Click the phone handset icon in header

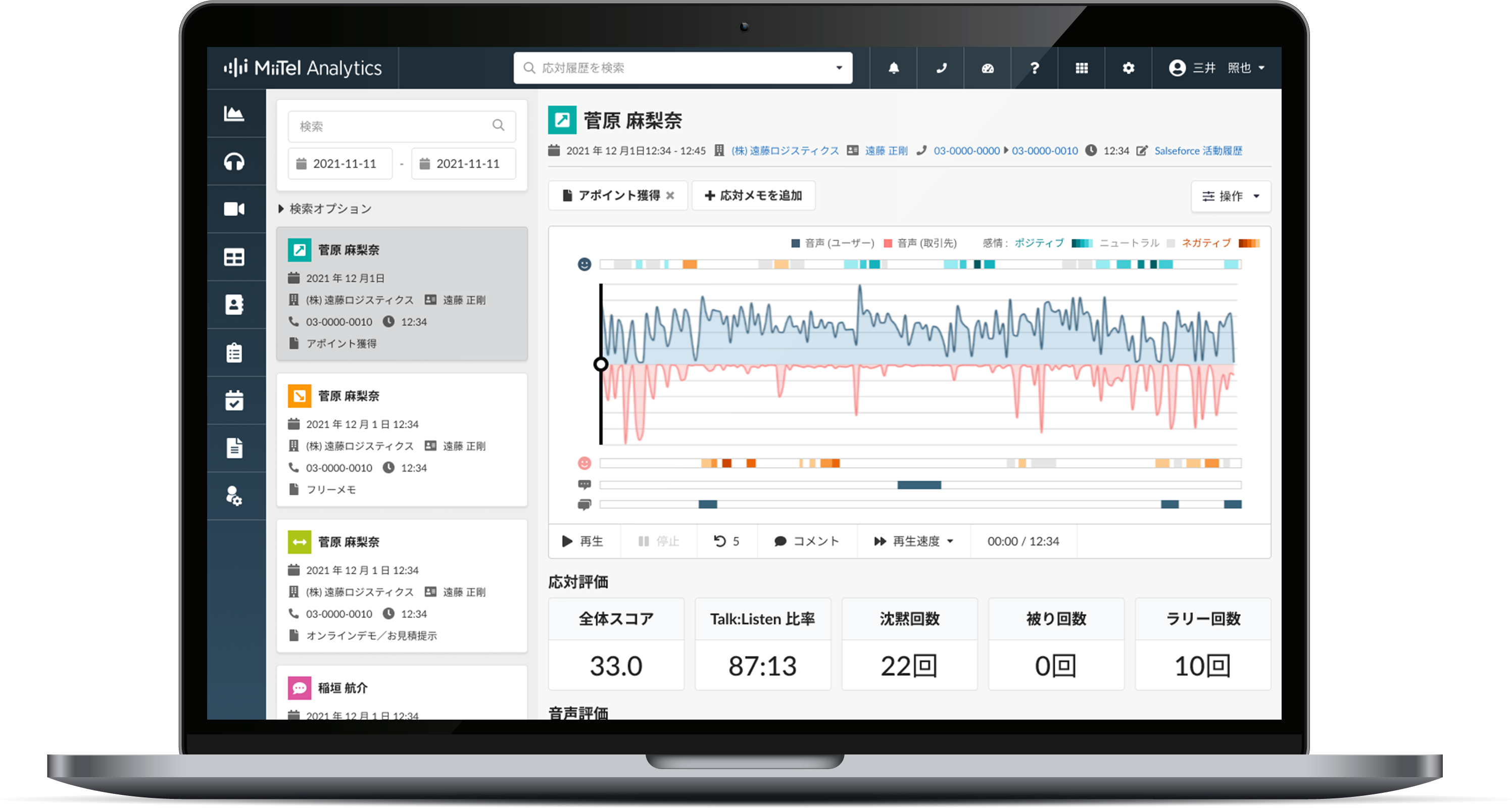tap(941, 68)
